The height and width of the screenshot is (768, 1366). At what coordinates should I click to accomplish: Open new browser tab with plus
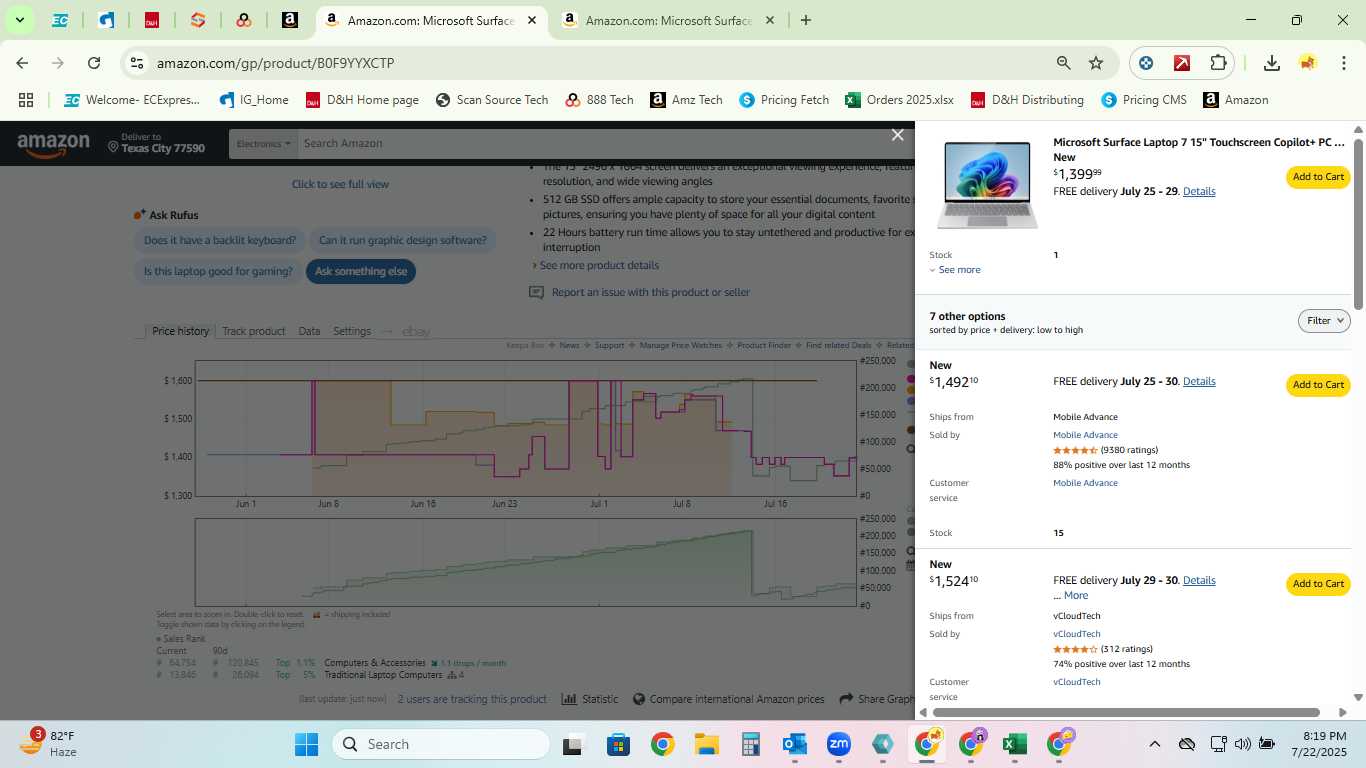pos(806,20)
